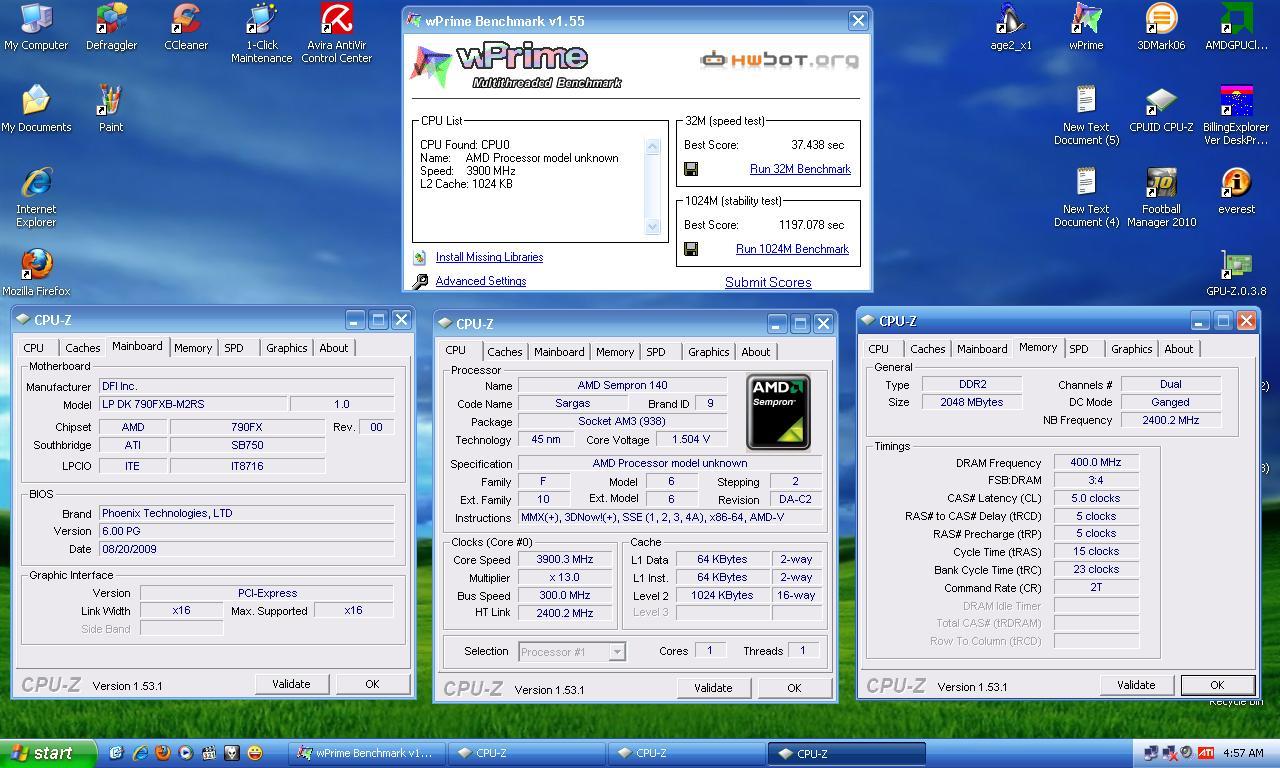Open the everest desktop shortcut
Viewport: 1280px width, 768px height.
click(1236, 191)
